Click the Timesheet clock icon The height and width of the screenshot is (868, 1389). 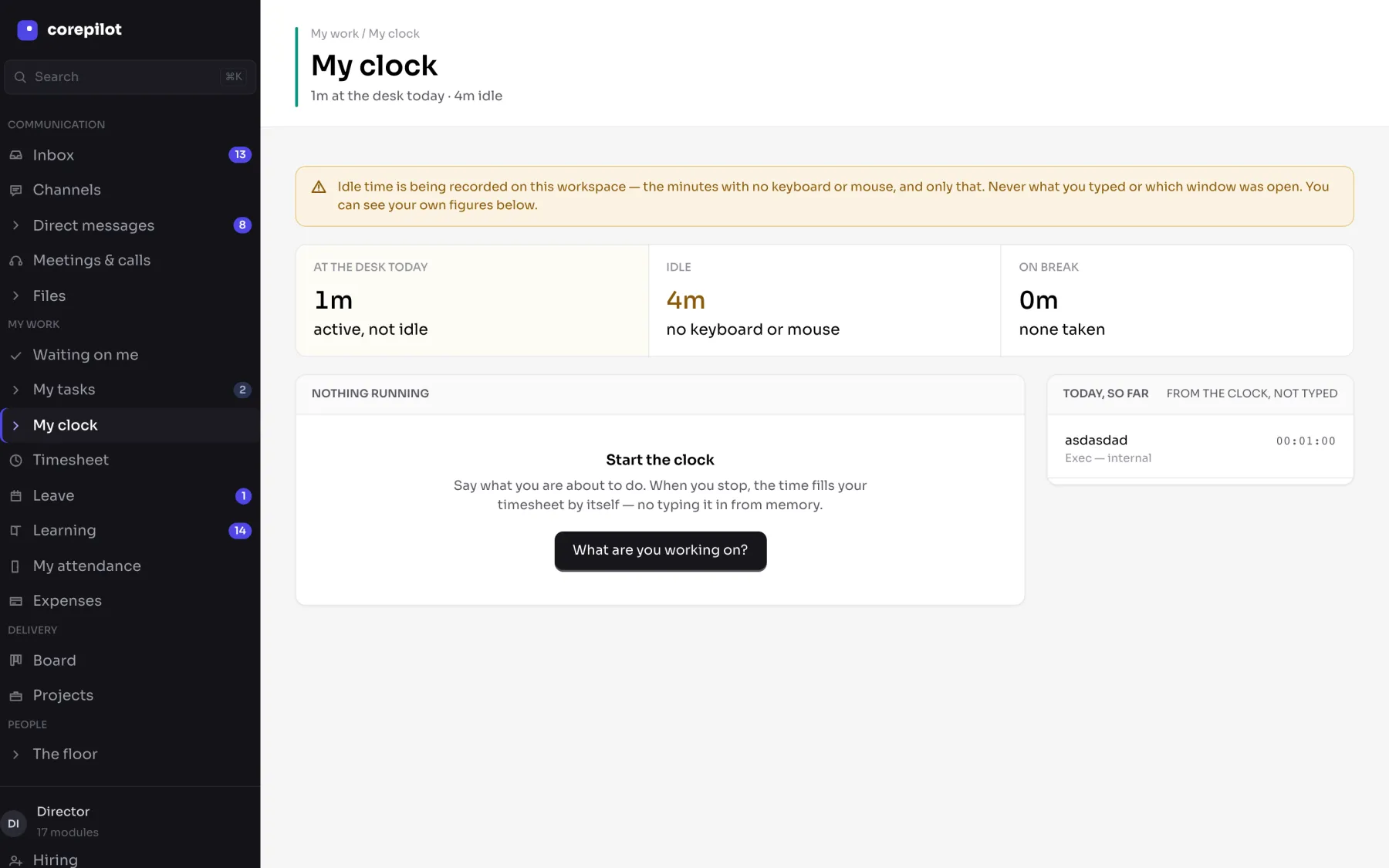click(x=15, y=460)
